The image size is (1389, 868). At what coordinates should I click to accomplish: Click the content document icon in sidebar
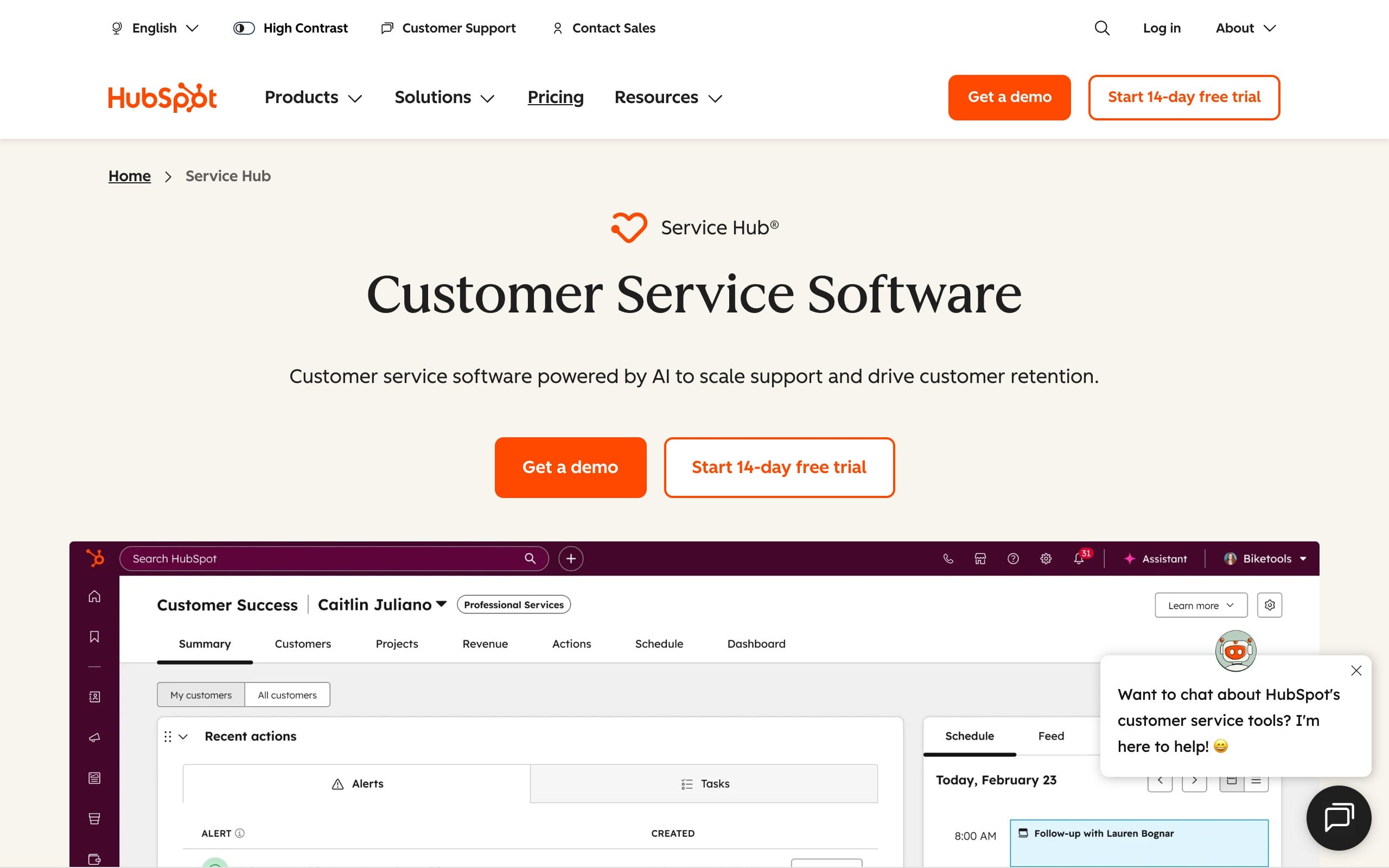95,778
